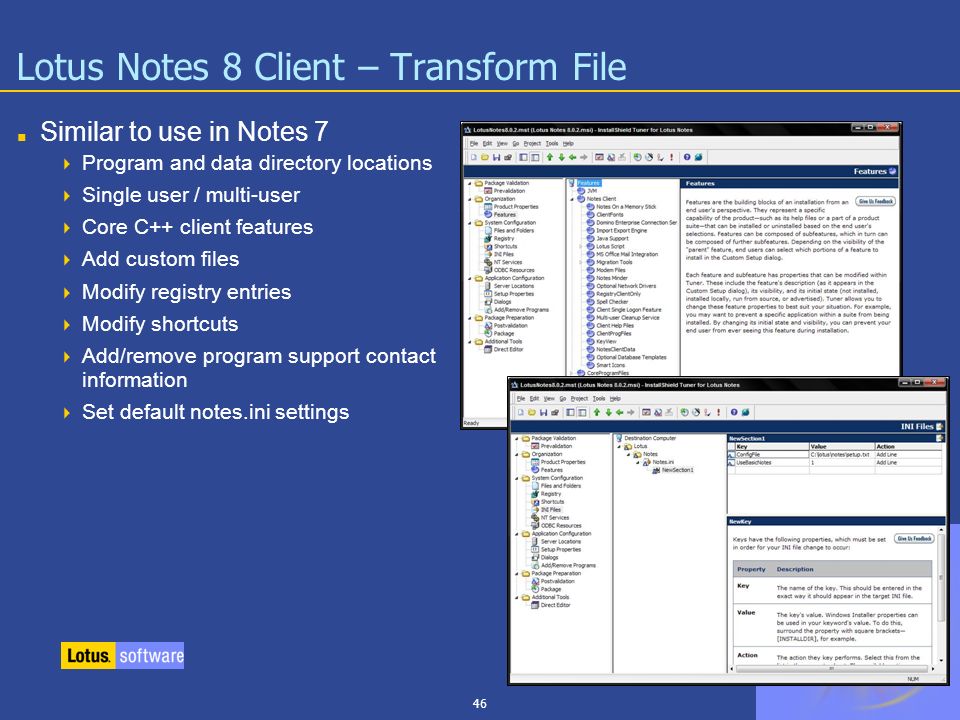Click the ConfigFile key cell in the NewSection1 grid
This screenshot has height=720, width=960.
tap(771, 455)
